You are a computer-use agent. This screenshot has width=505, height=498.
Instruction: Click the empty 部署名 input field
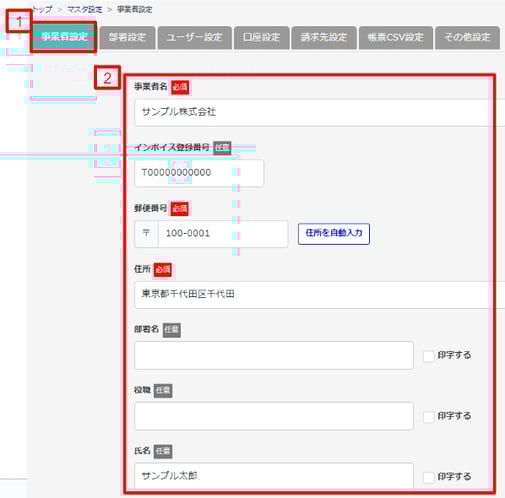[274, 355]
